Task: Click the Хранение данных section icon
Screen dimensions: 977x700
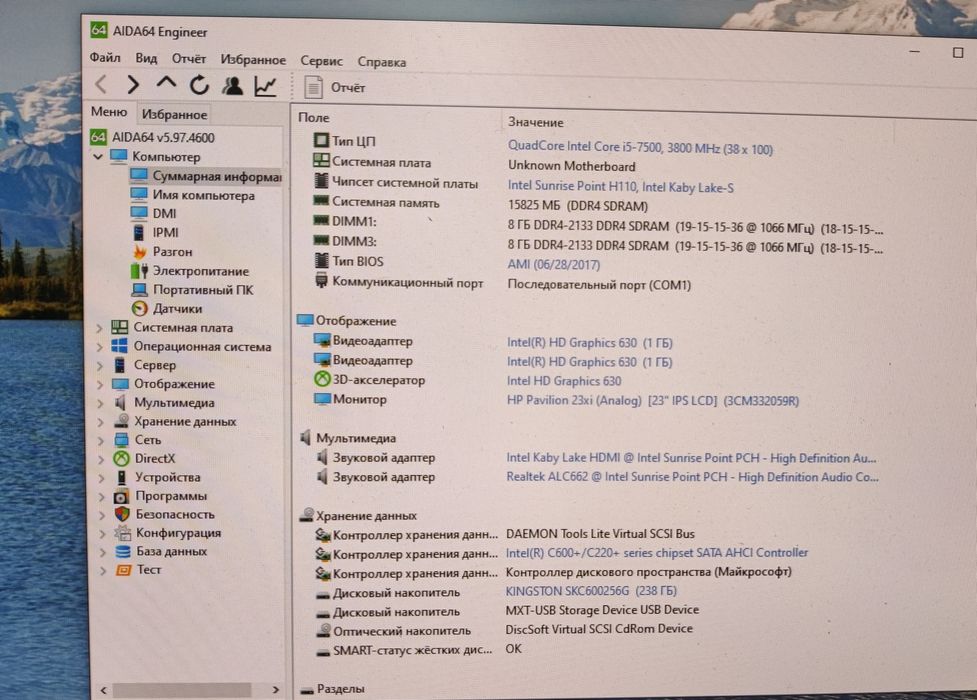Action: (x=306, y=515)
